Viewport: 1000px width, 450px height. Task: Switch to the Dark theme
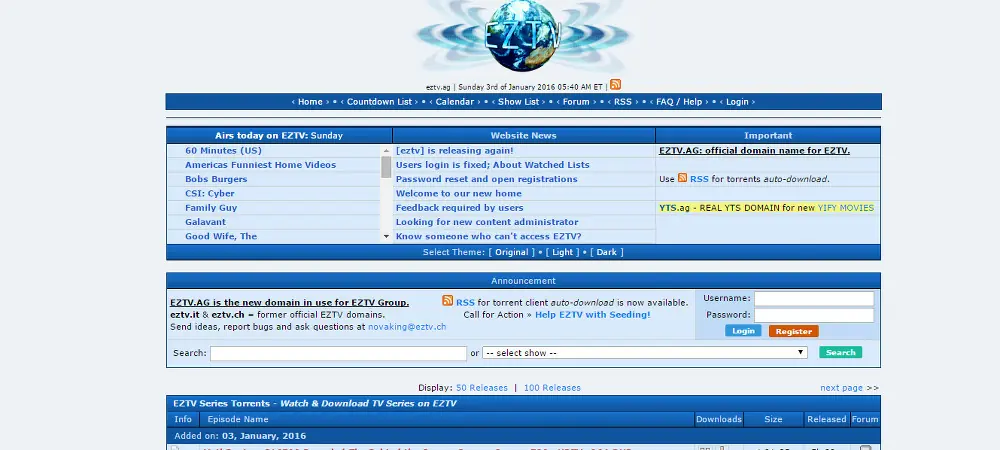(x=607, y=252)
